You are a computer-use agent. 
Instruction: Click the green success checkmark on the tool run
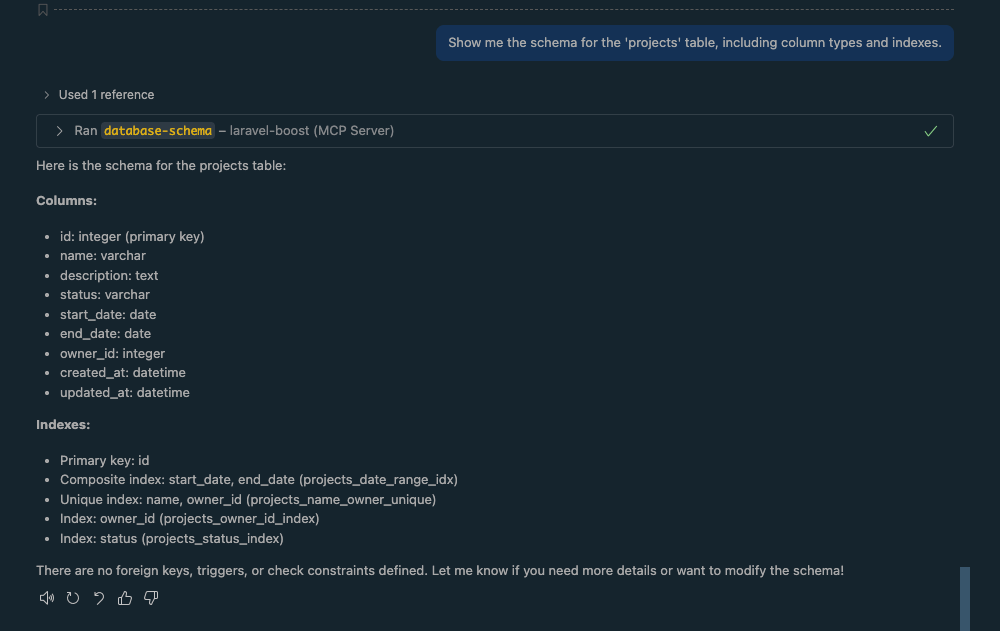coord(930,130)
